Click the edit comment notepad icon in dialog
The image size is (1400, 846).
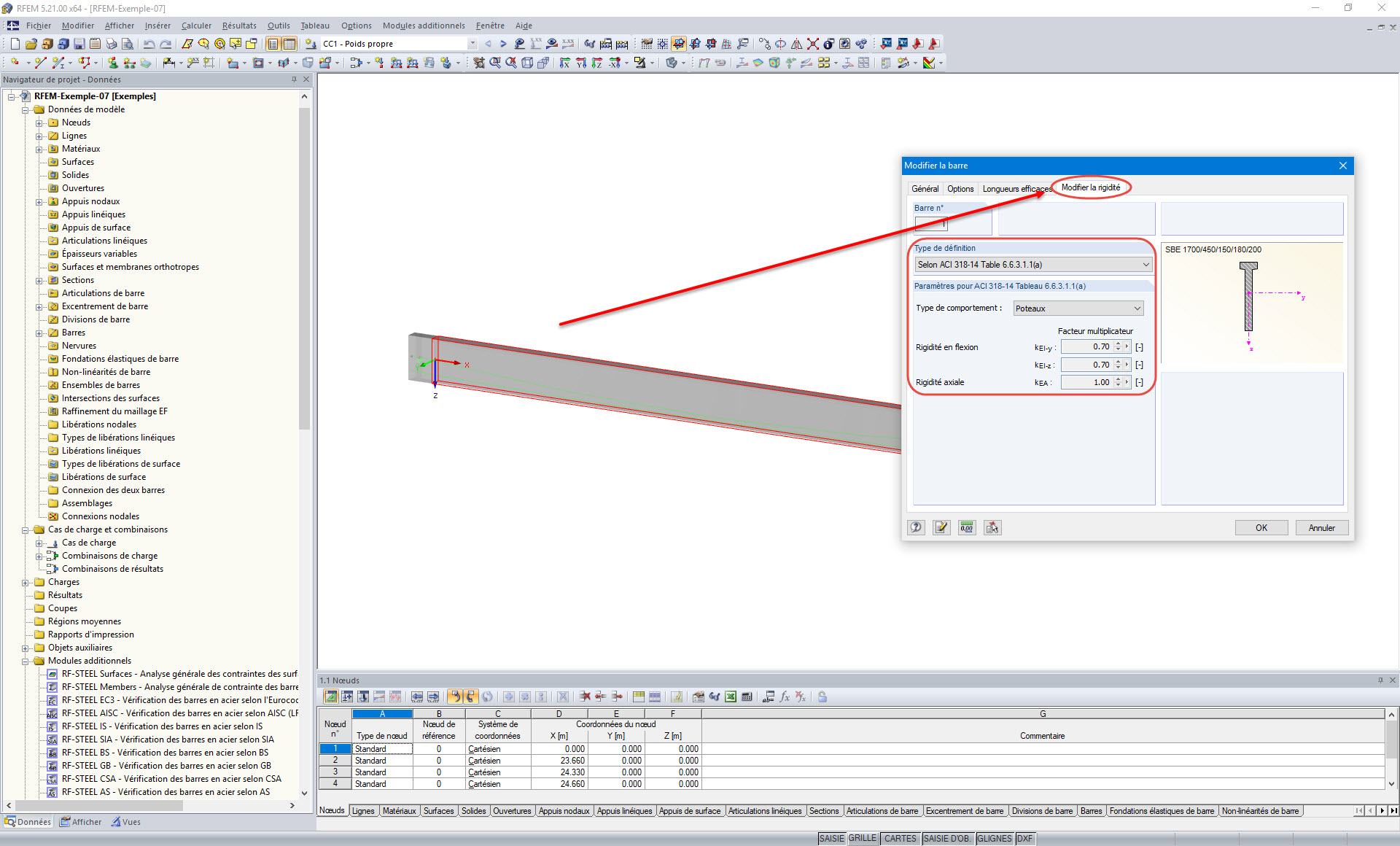click(x=941, y=527)
